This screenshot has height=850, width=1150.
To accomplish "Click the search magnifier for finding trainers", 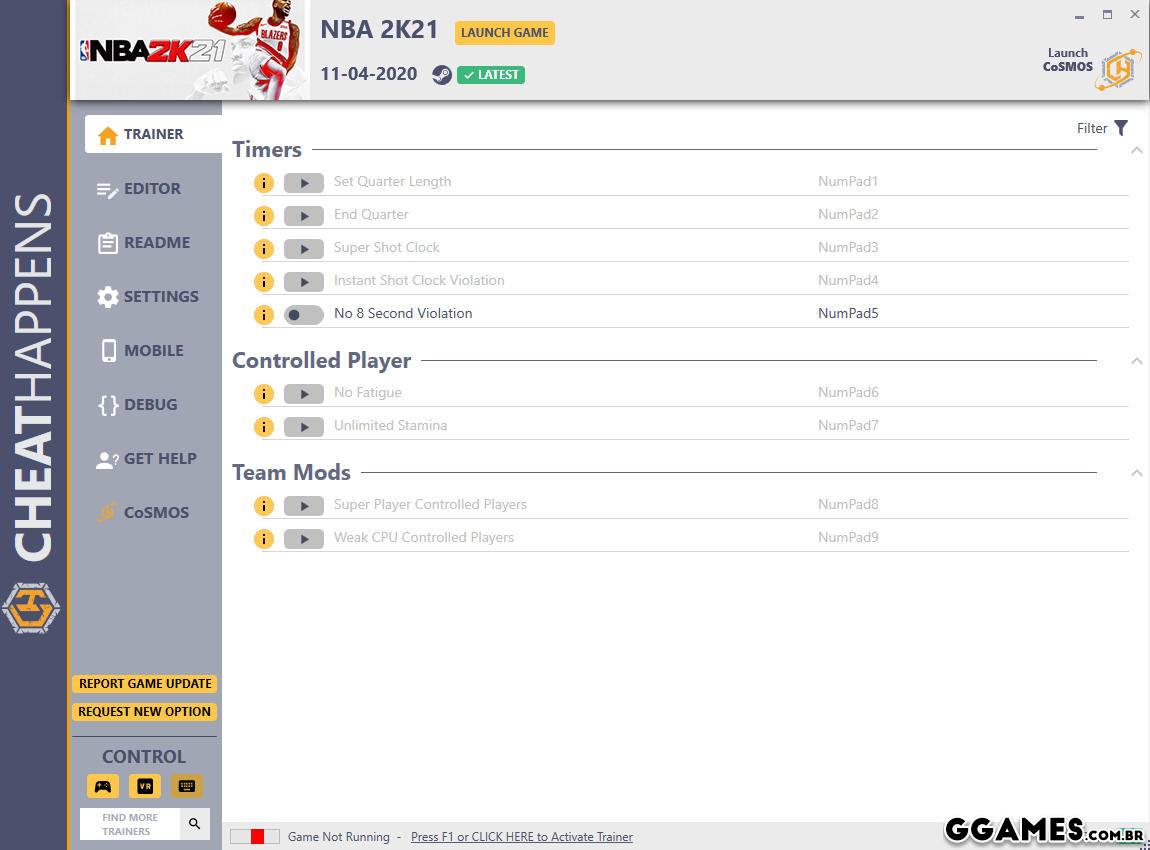I will [x=195, y=824].
